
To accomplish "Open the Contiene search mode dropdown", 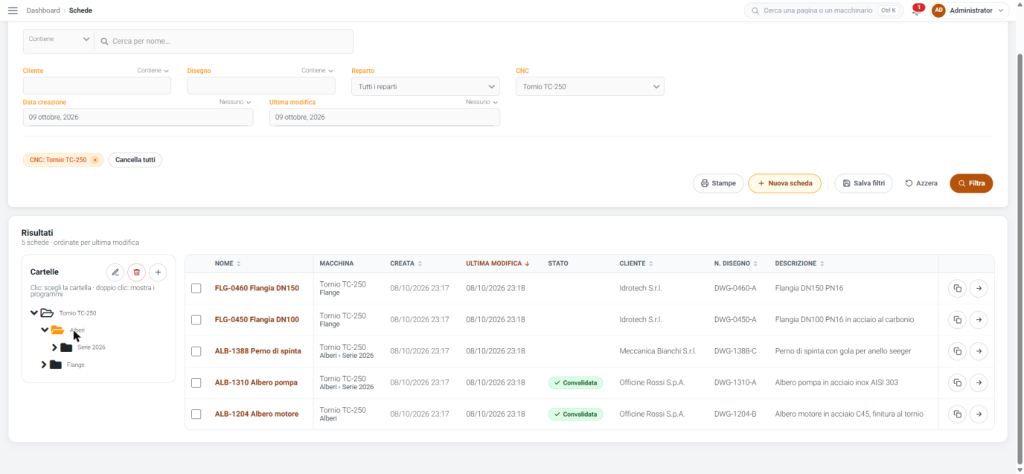I will click(x=59, y=40).
